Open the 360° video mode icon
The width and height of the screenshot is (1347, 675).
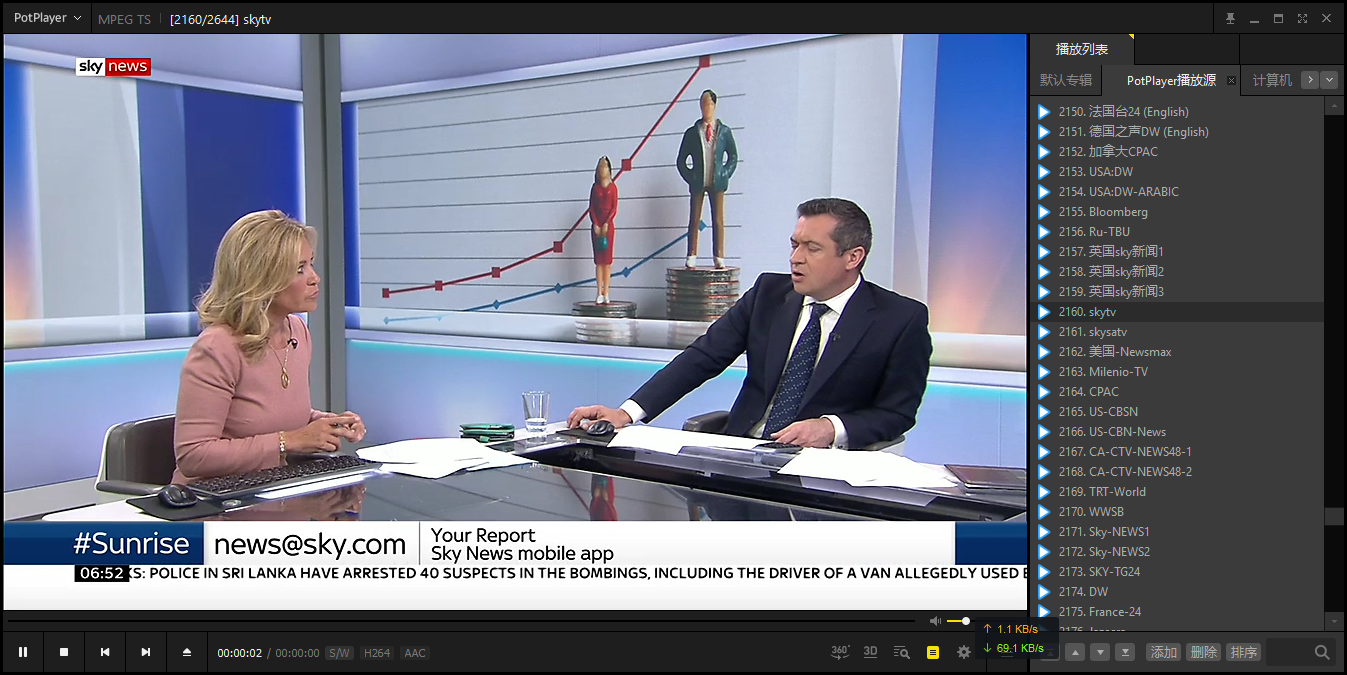(840, 652)
